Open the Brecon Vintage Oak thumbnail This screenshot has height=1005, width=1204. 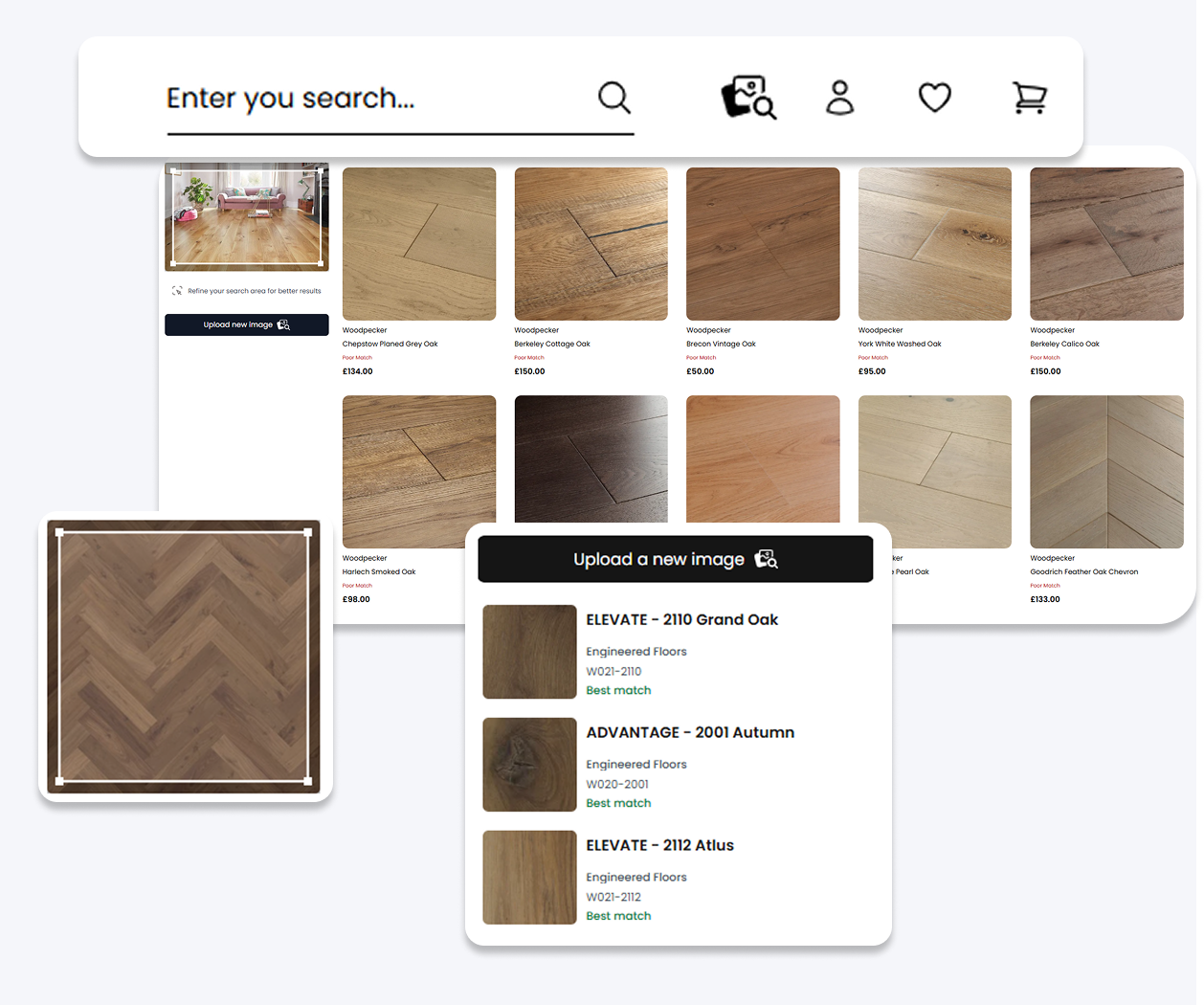tap(762, 243)
